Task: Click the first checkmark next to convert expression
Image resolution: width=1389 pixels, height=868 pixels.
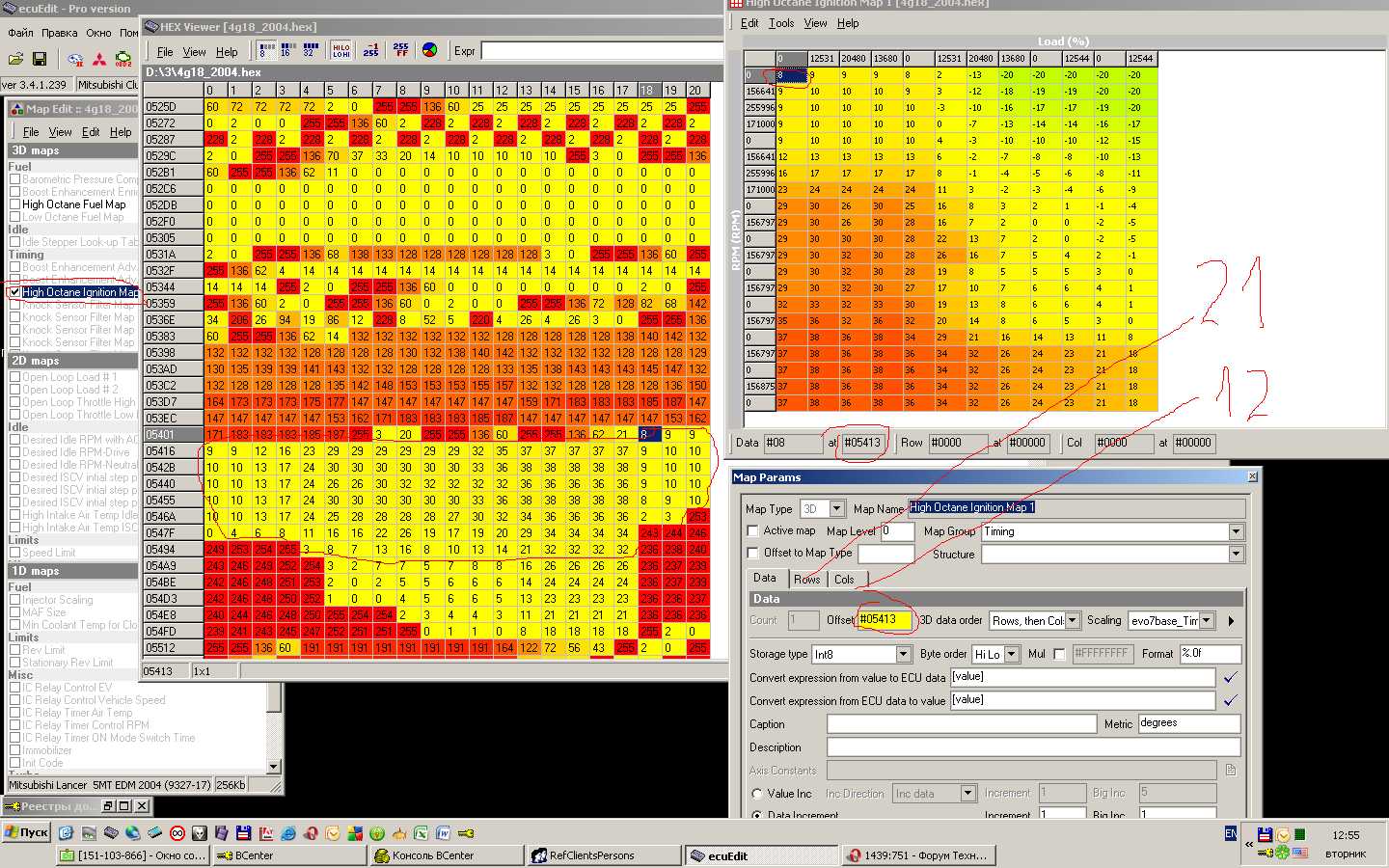Action: pyautogui.click(x=1231, y=677)
